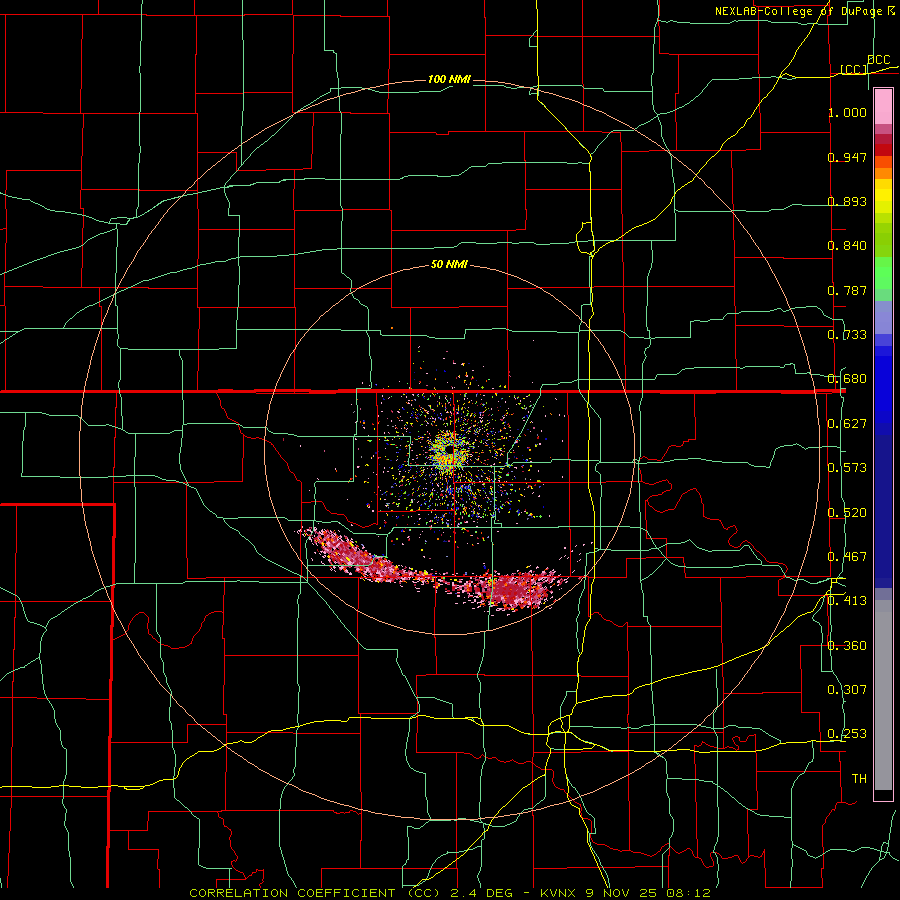The width and height of the screenshot is (900, 900).
Task: Pick the yellow band on the color bar
Action: tap(883, 197)
